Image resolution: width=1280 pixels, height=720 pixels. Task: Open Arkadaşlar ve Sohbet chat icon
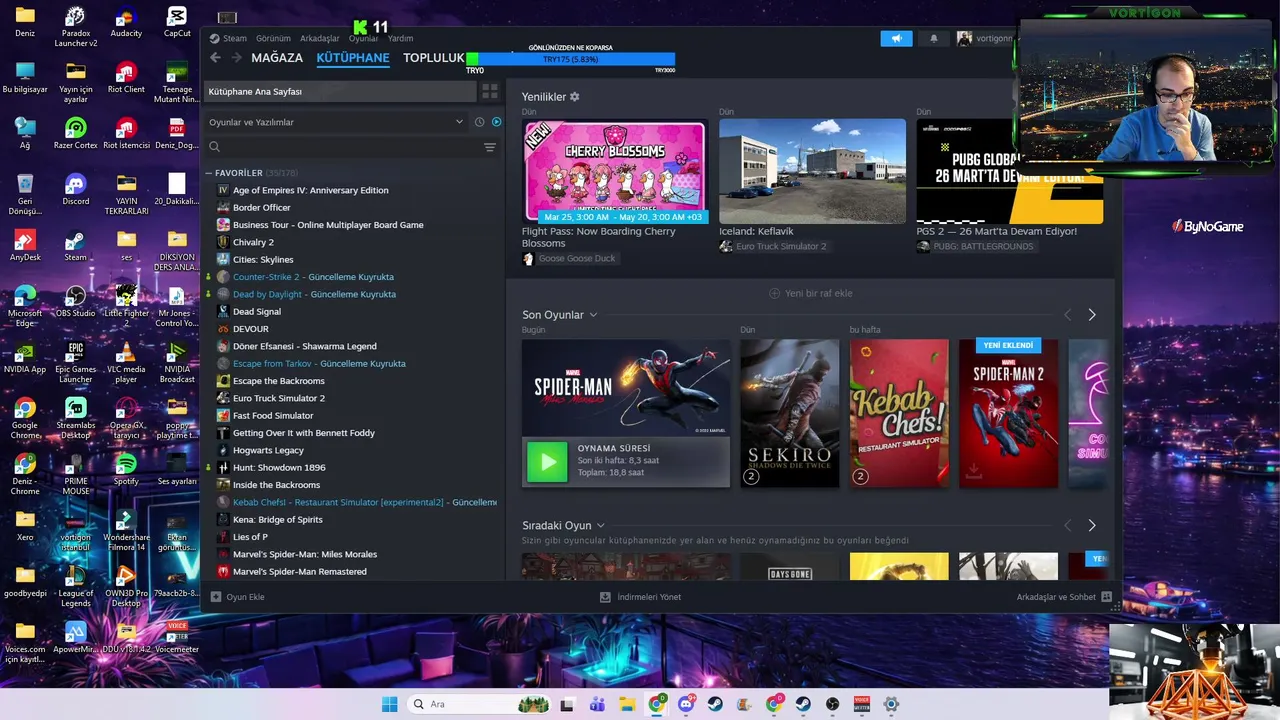coord(1106,597)
